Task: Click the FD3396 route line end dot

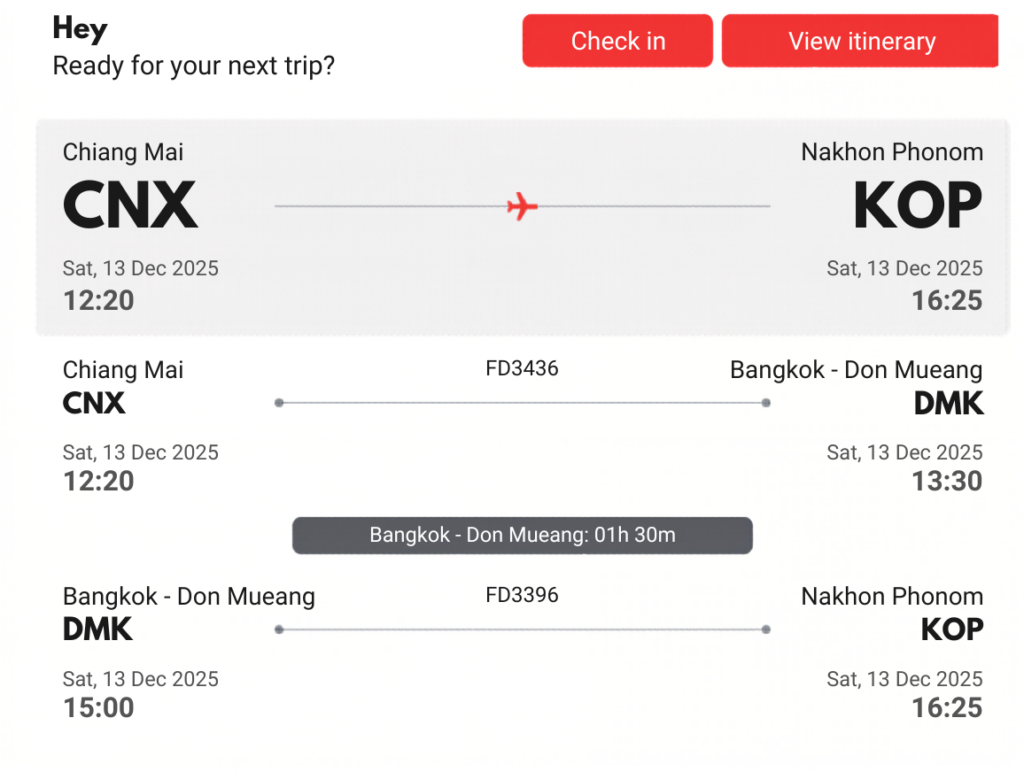Action: 765,630
